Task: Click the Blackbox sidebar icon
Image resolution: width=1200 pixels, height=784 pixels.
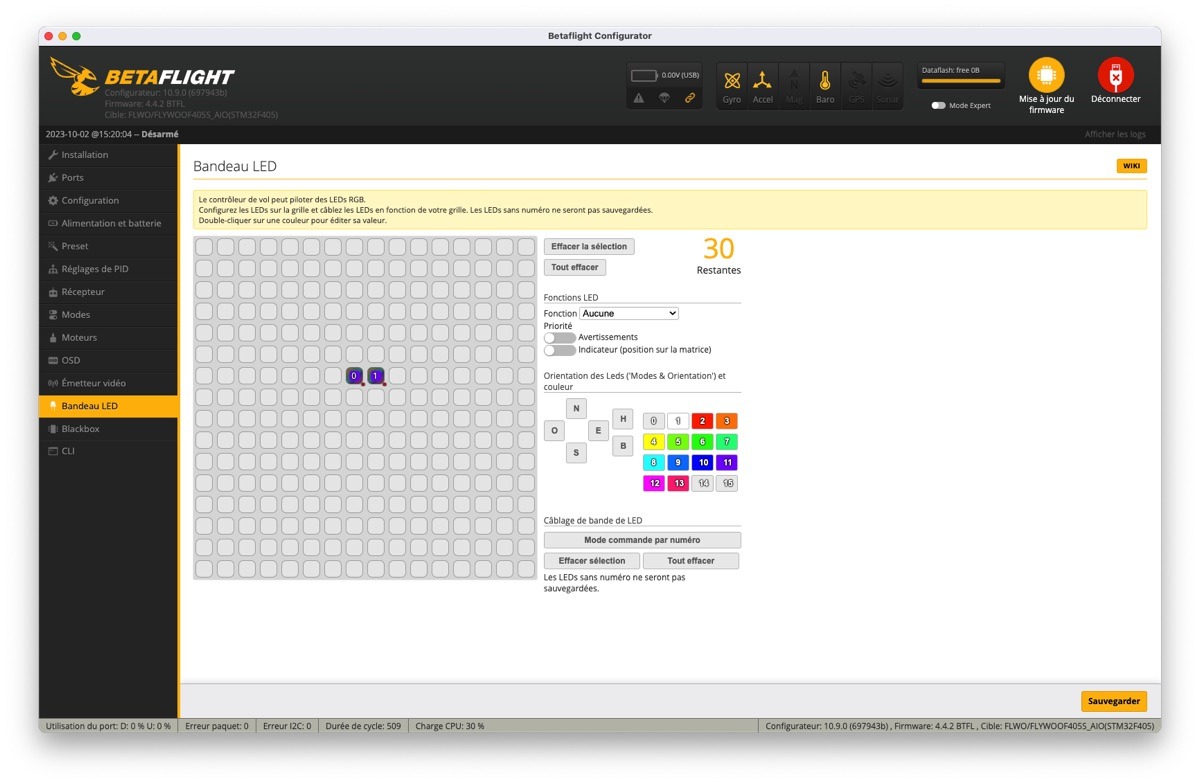Action: point(53,429)
